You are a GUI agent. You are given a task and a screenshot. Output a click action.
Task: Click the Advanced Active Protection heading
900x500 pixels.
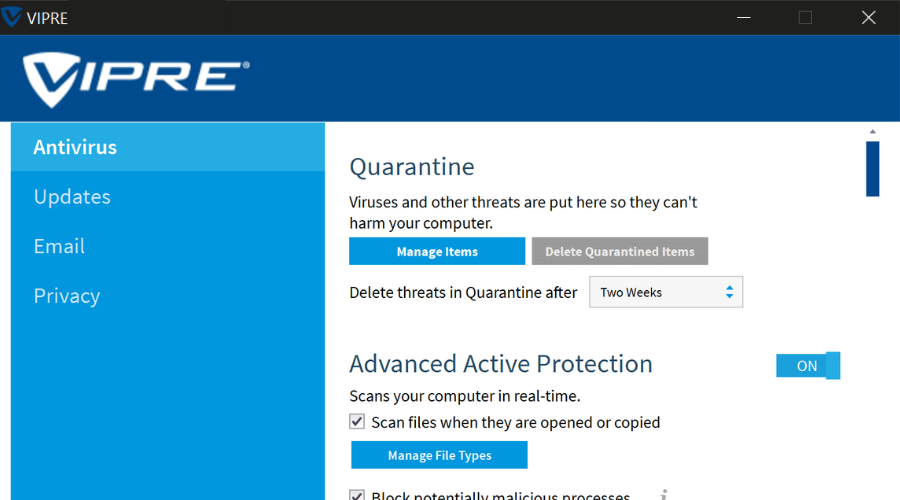coord(501,364)
